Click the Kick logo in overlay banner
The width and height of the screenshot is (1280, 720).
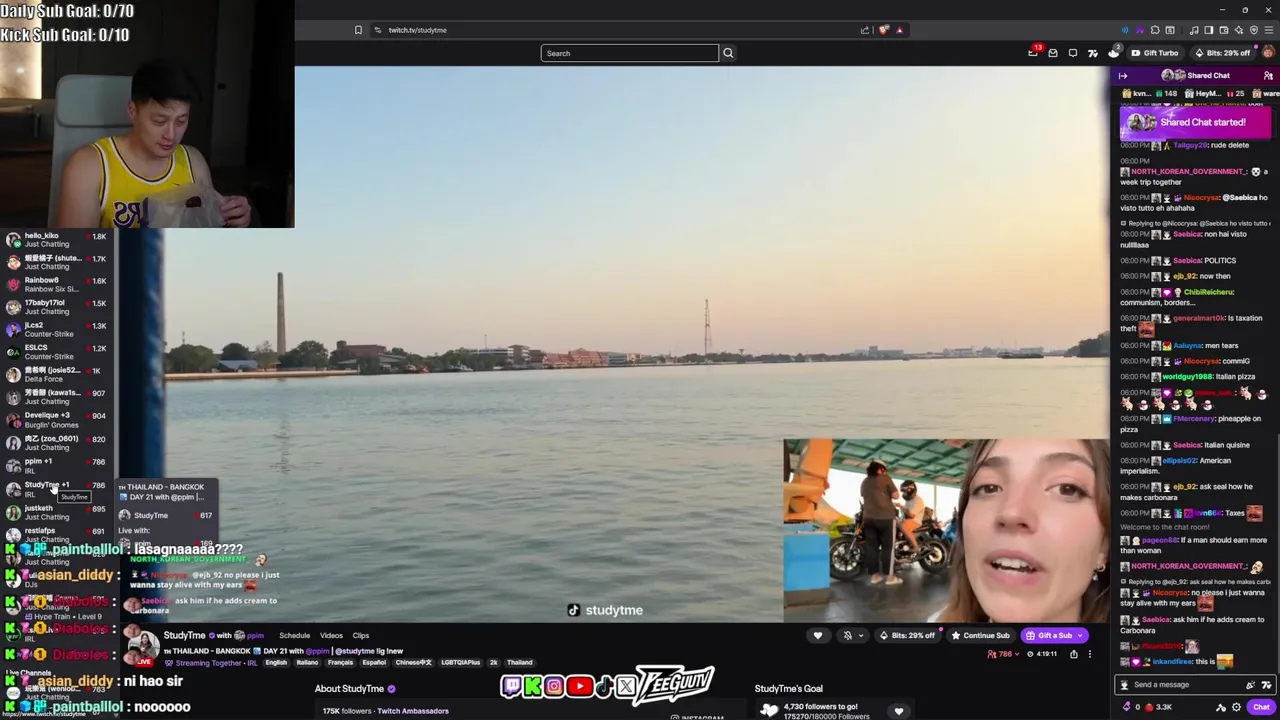533,687
